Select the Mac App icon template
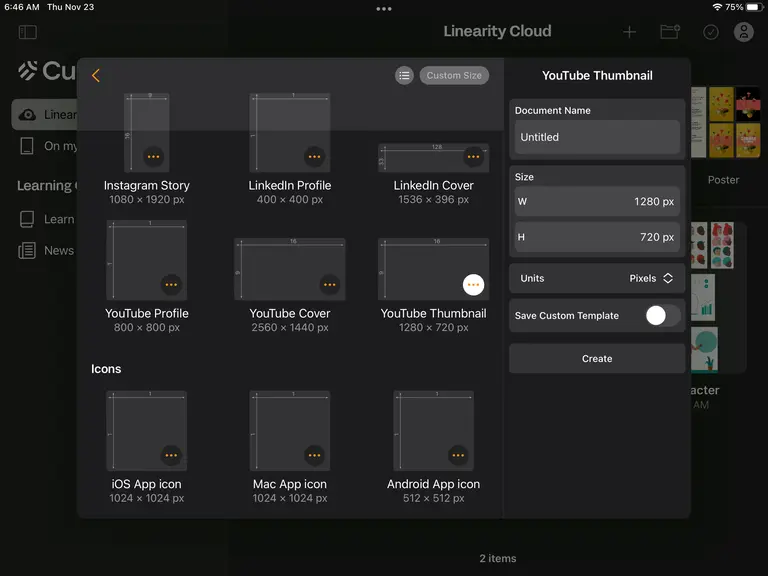This screenshot has width=768, height=576. tap(290, 431)
